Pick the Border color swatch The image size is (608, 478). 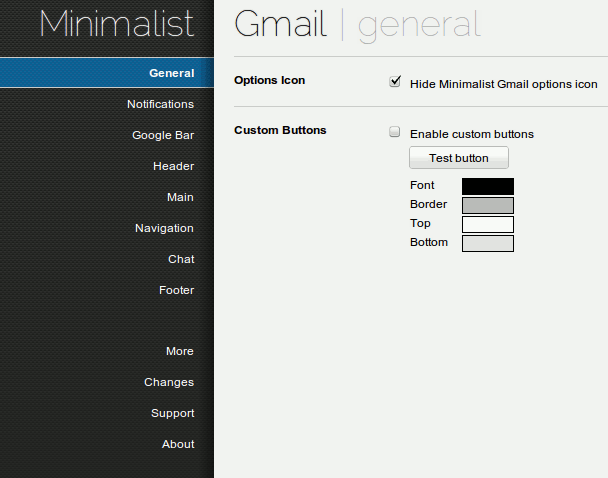488,205
